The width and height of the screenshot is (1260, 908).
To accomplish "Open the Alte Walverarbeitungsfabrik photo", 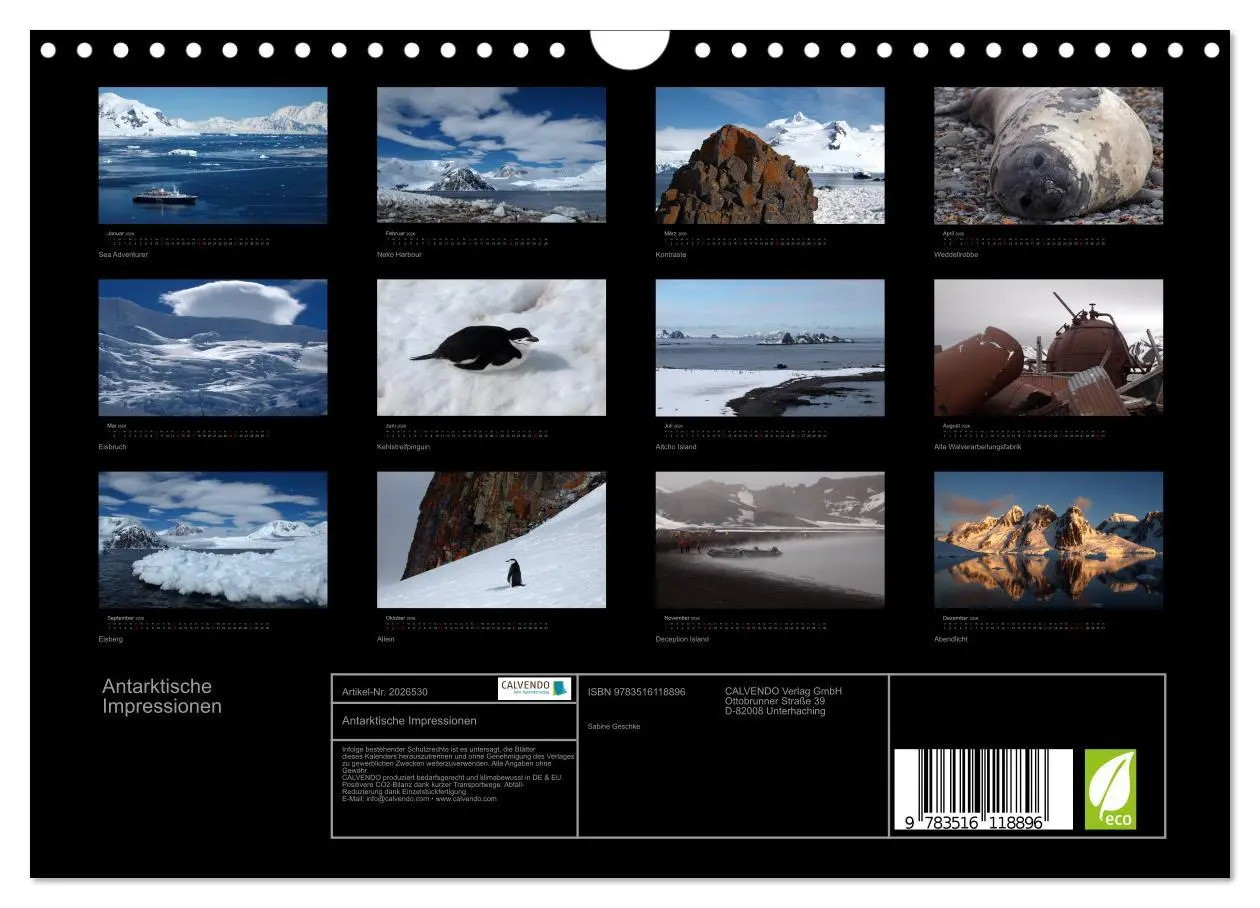I will click(x=1049, y=348).
